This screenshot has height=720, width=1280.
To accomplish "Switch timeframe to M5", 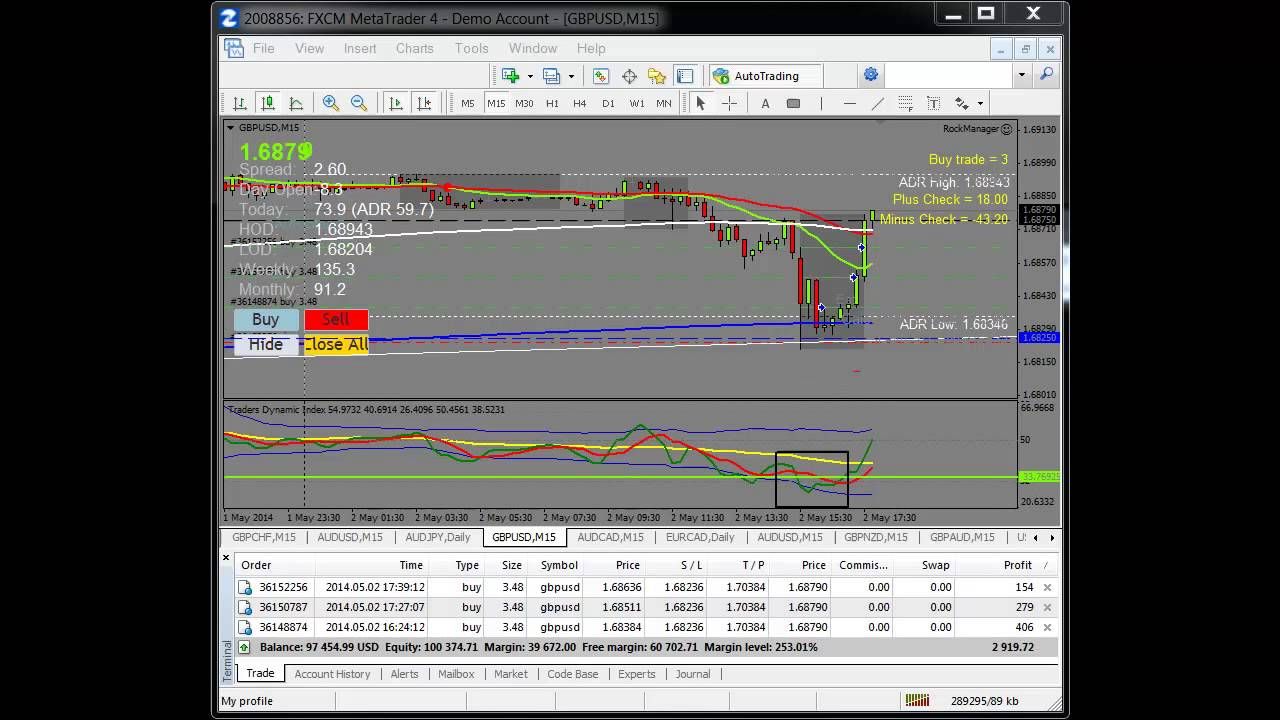I will click(468, 104).
